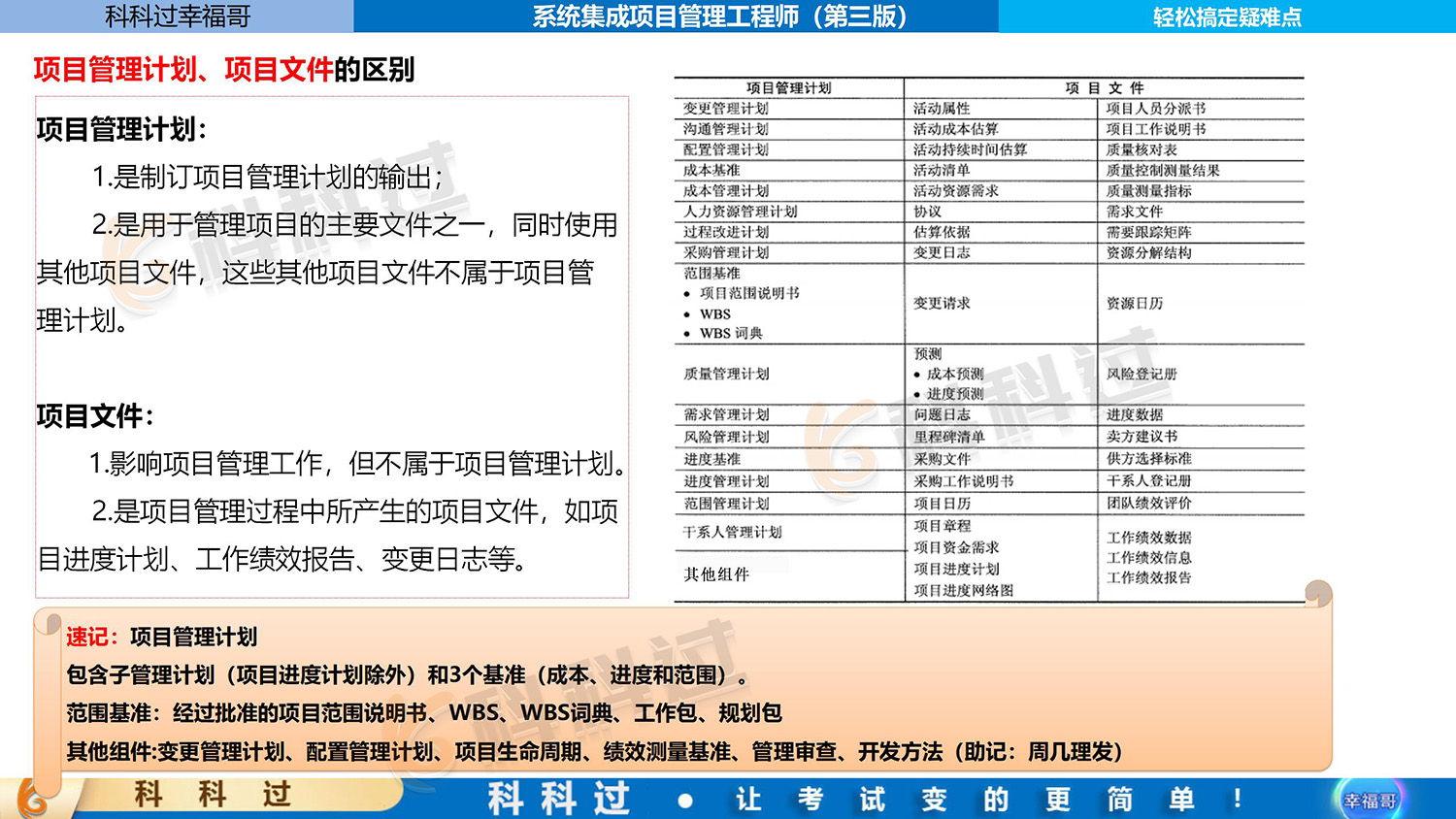
Task: Click the 进度基准 table cell
Action: pos(711,459)
